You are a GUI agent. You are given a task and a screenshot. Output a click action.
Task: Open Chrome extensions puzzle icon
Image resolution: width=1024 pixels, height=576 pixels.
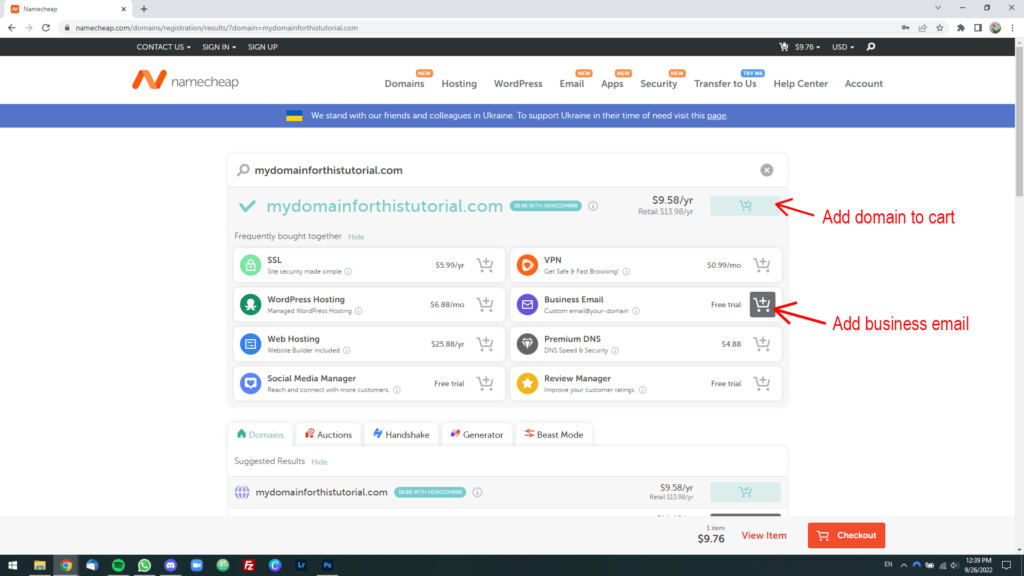[x=961, y=28]
